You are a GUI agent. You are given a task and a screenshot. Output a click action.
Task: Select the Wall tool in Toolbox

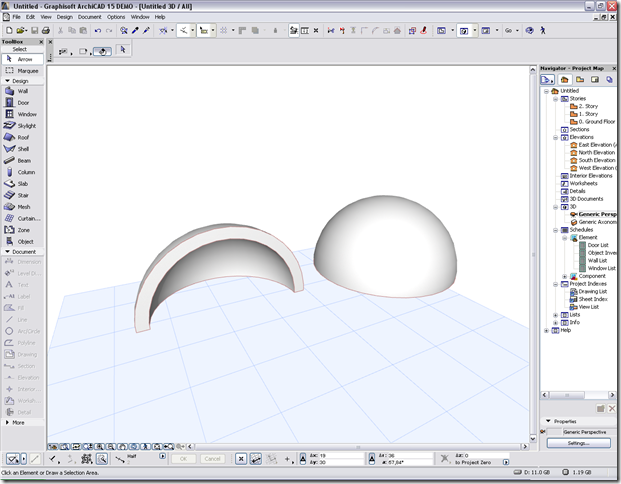tap(22, 91)
